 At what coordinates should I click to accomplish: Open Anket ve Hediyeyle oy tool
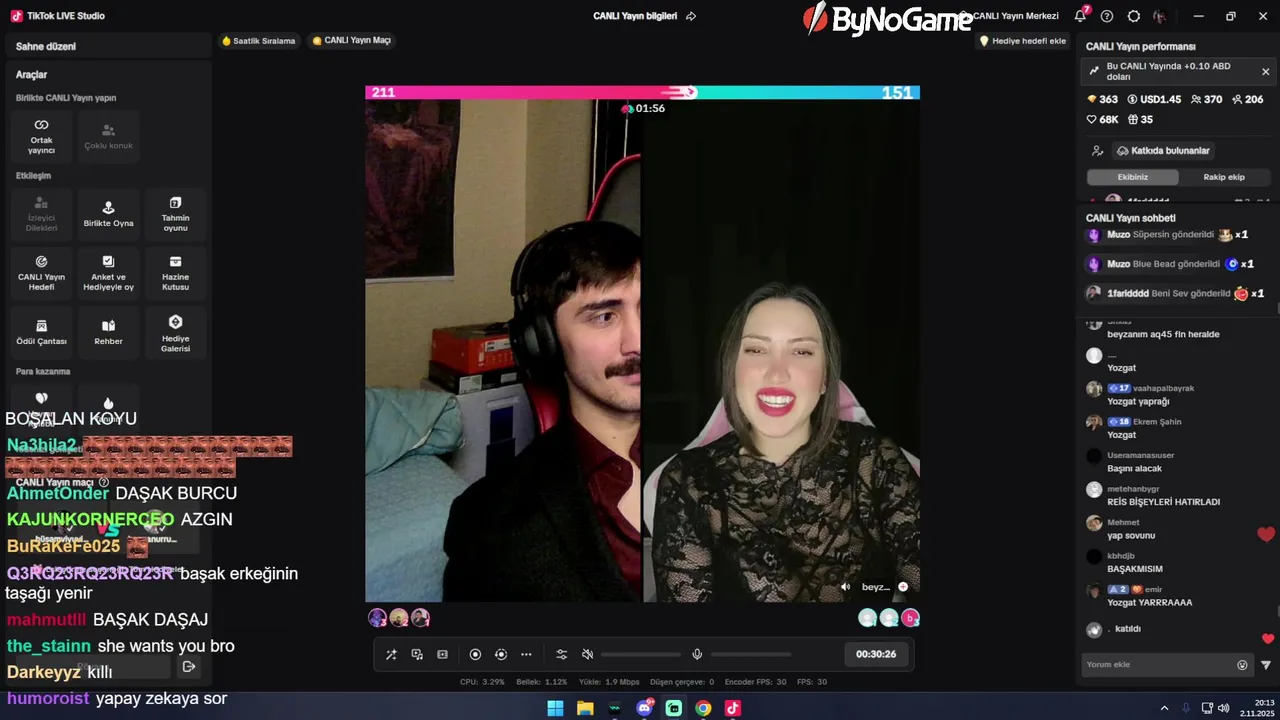[108, 273]
